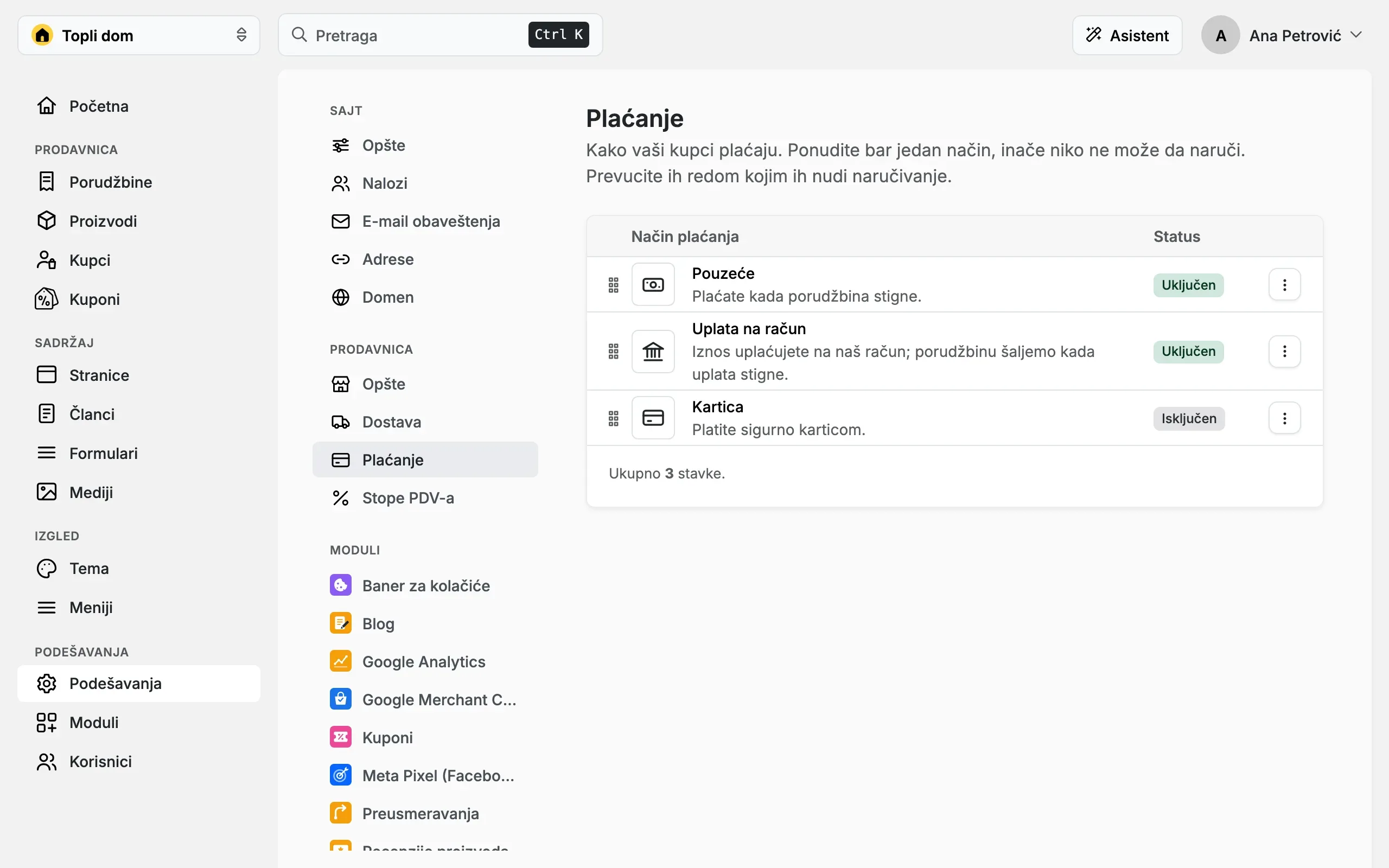Screen dimensions: 1389x868
Task: Click the Kupci customer icon
Action: pos(47,260)
